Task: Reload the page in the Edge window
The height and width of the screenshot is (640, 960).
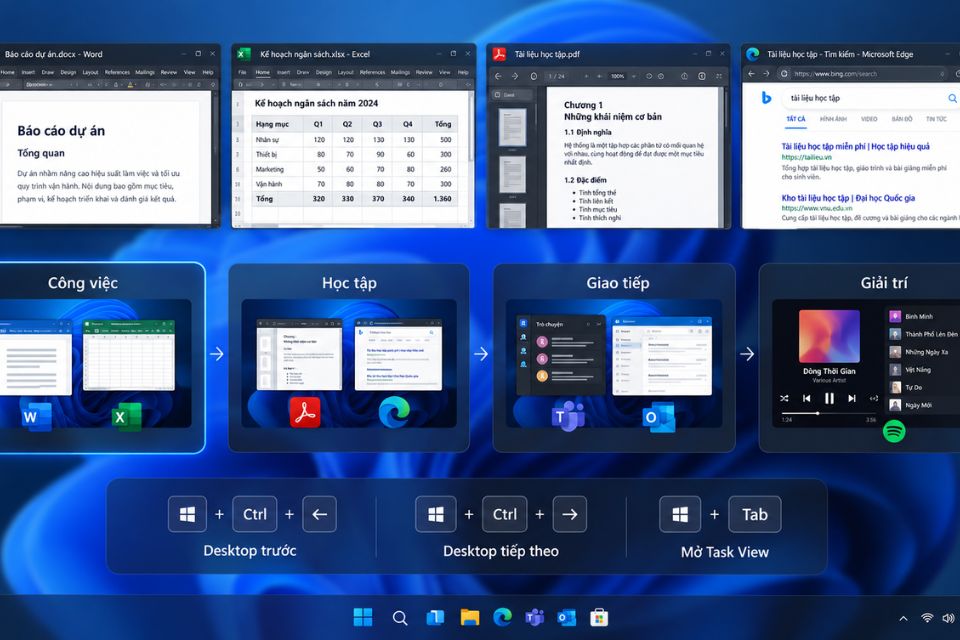Action: click(x=784, y=73)
